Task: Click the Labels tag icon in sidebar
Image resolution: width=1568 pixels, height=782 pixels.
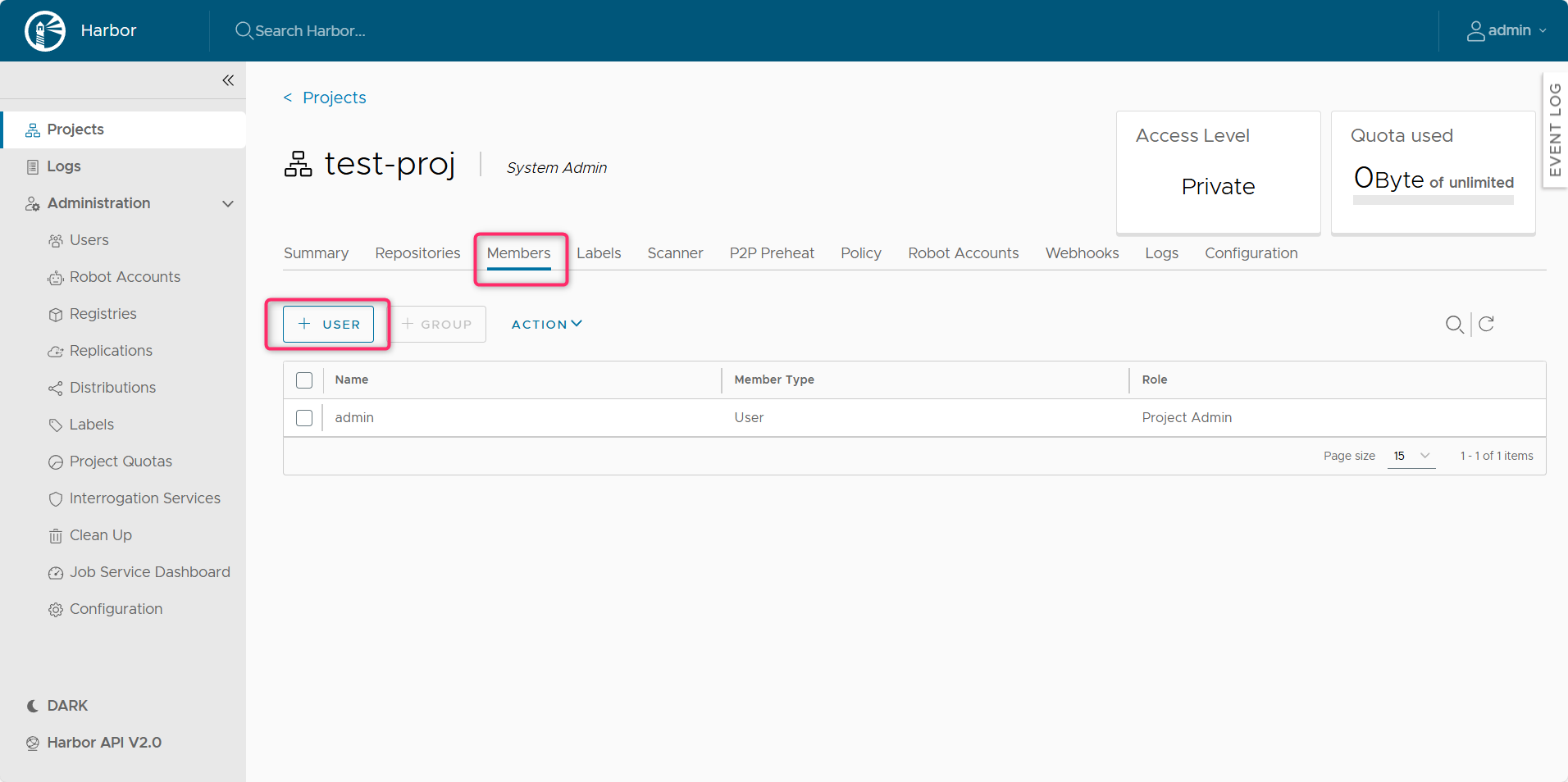Action: [56, 425]
